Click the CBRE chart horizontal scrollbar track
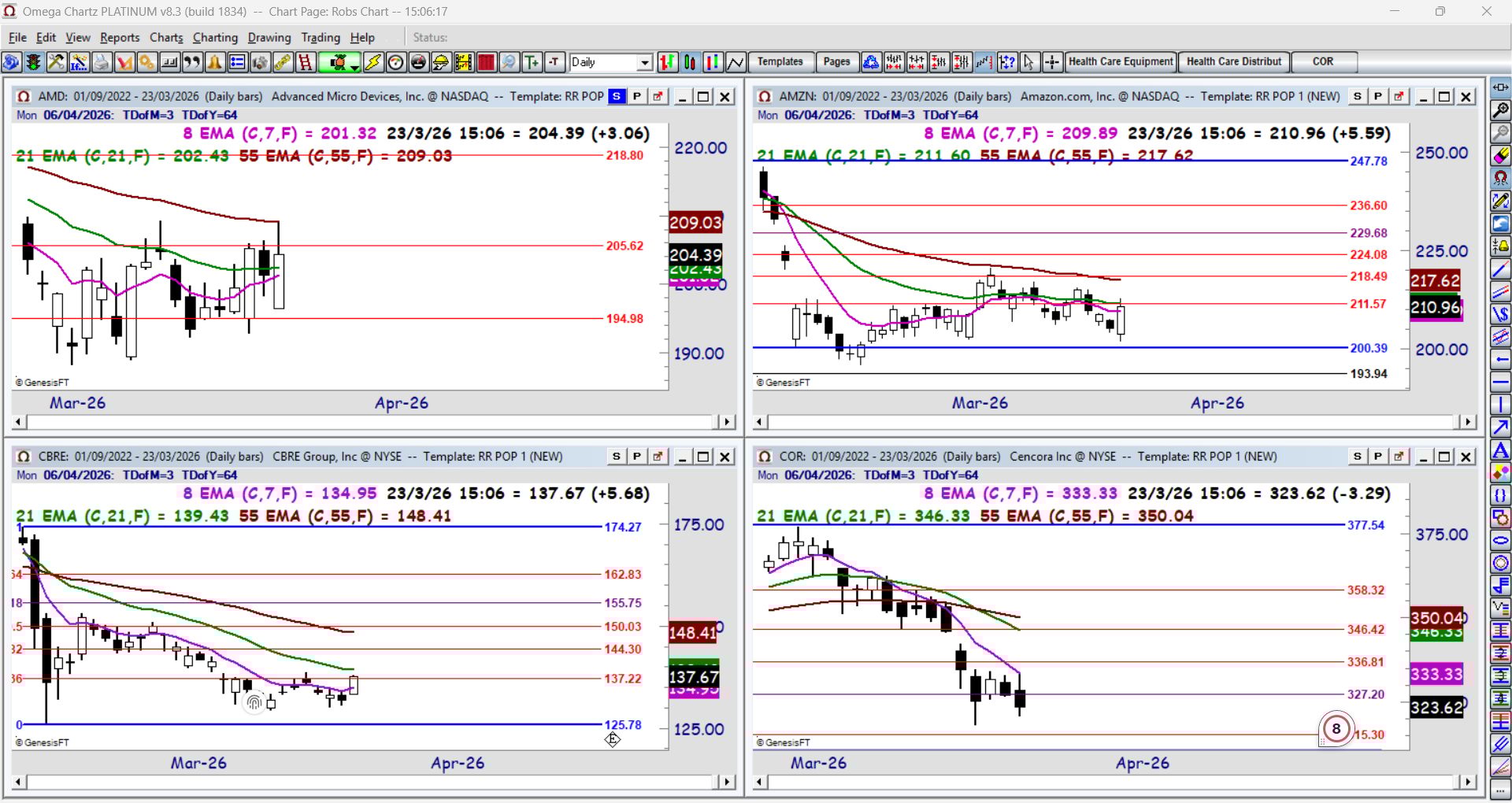 (x=369, y=782)
